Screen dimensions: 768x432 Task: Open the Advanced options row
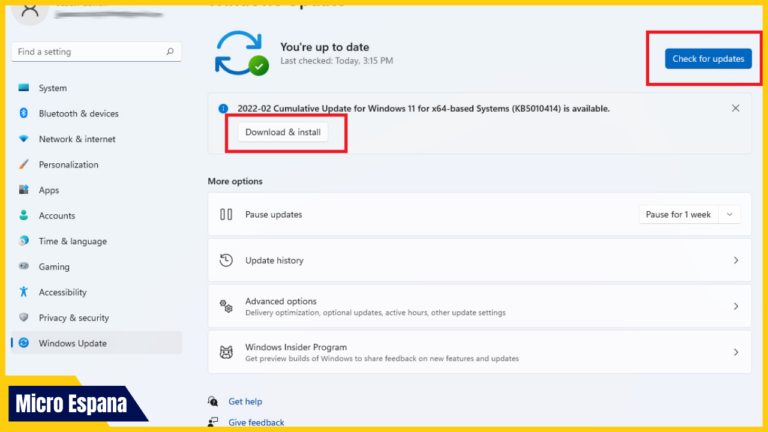point(480,306)
